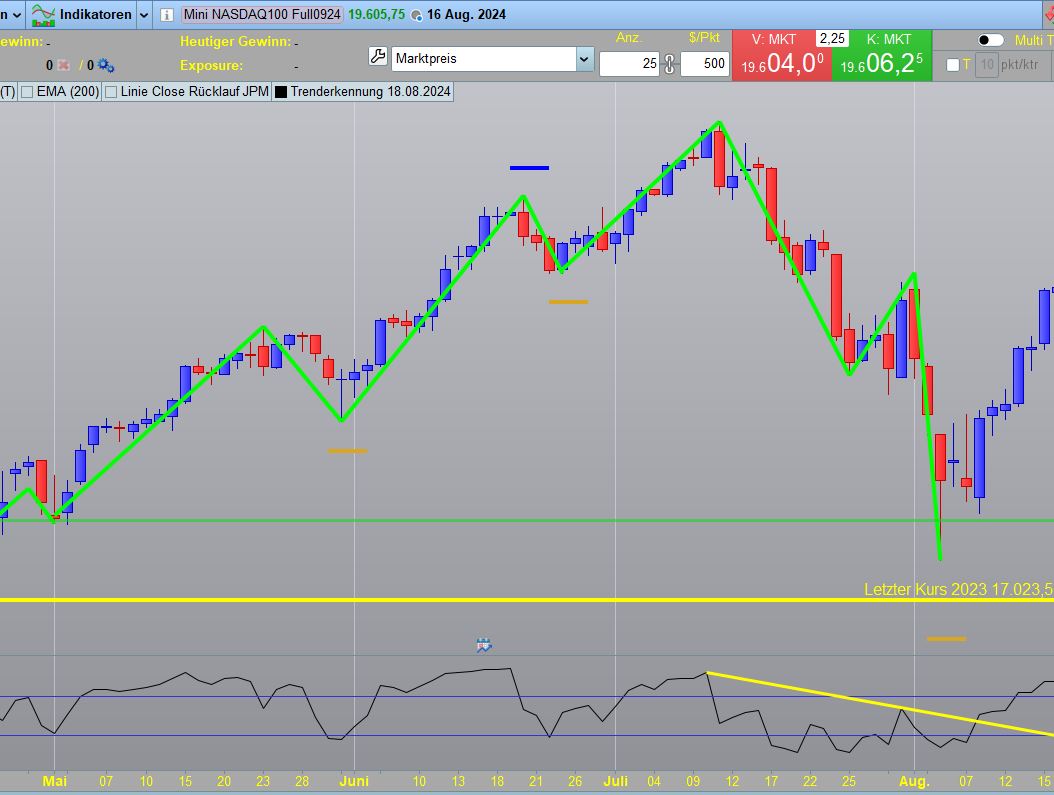Viewport: 1054px width, 795px height.
Task: Open the Trenderkennung 18.08.2024 indicator label
Action: point(370,92)
